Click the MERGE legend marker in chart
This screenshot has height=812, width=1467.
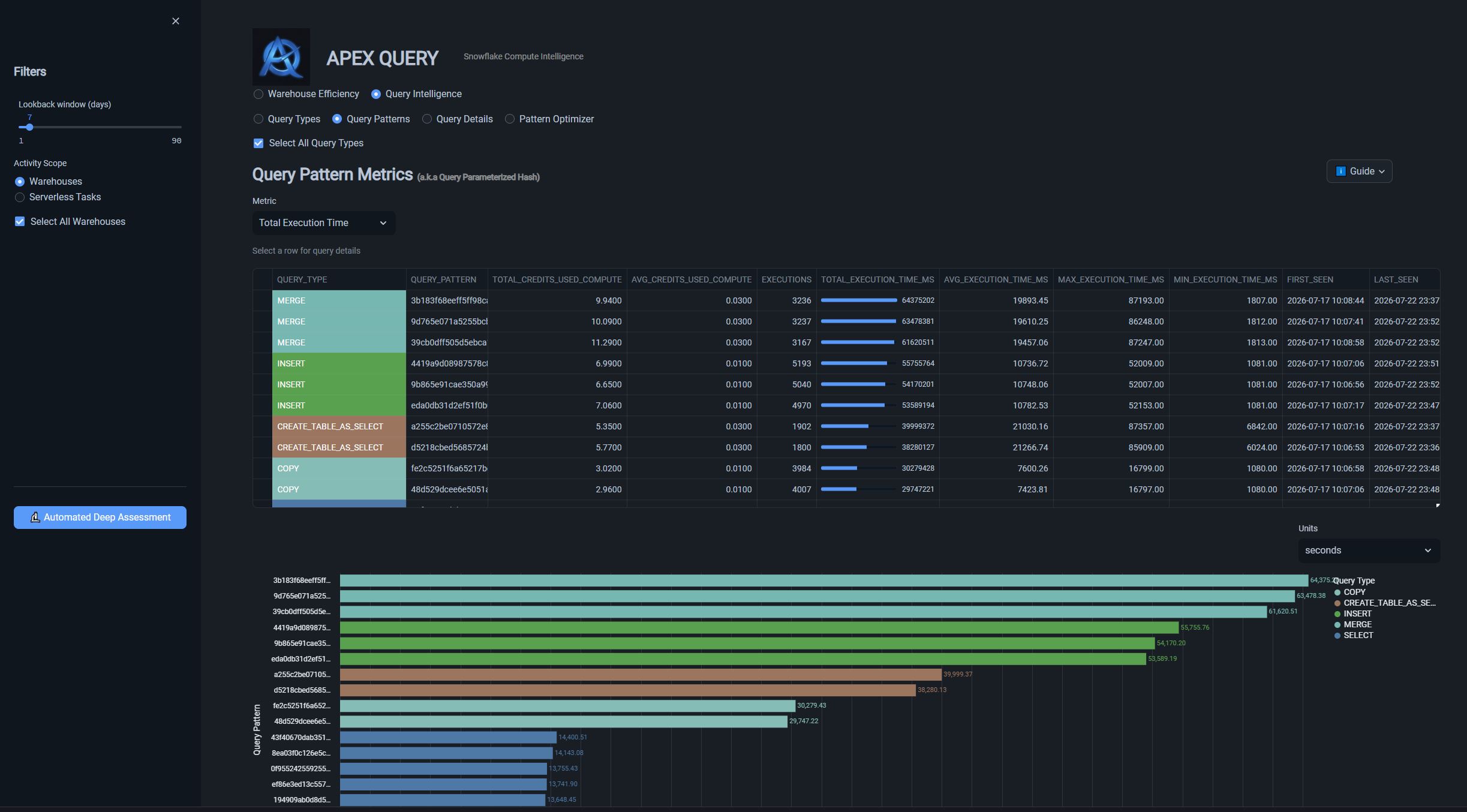pyautogui.click(x=1337, y=624)
